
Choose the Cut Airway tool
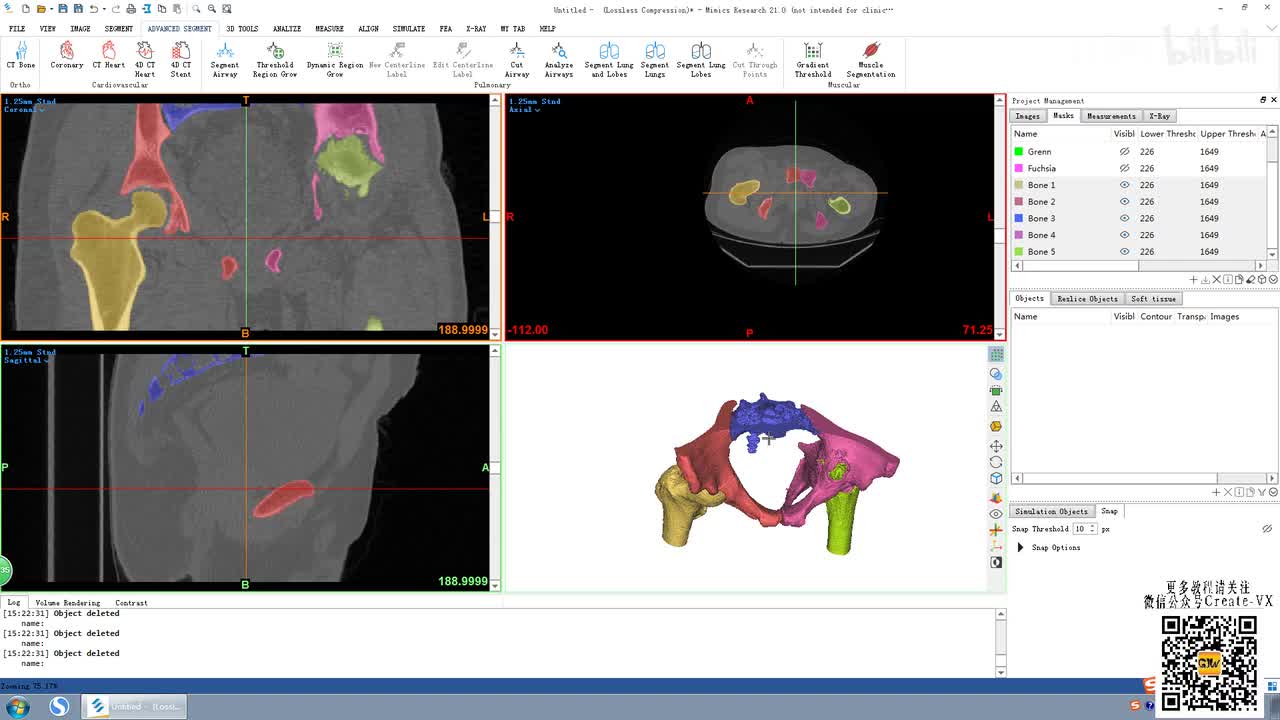(x=517, y=60)
